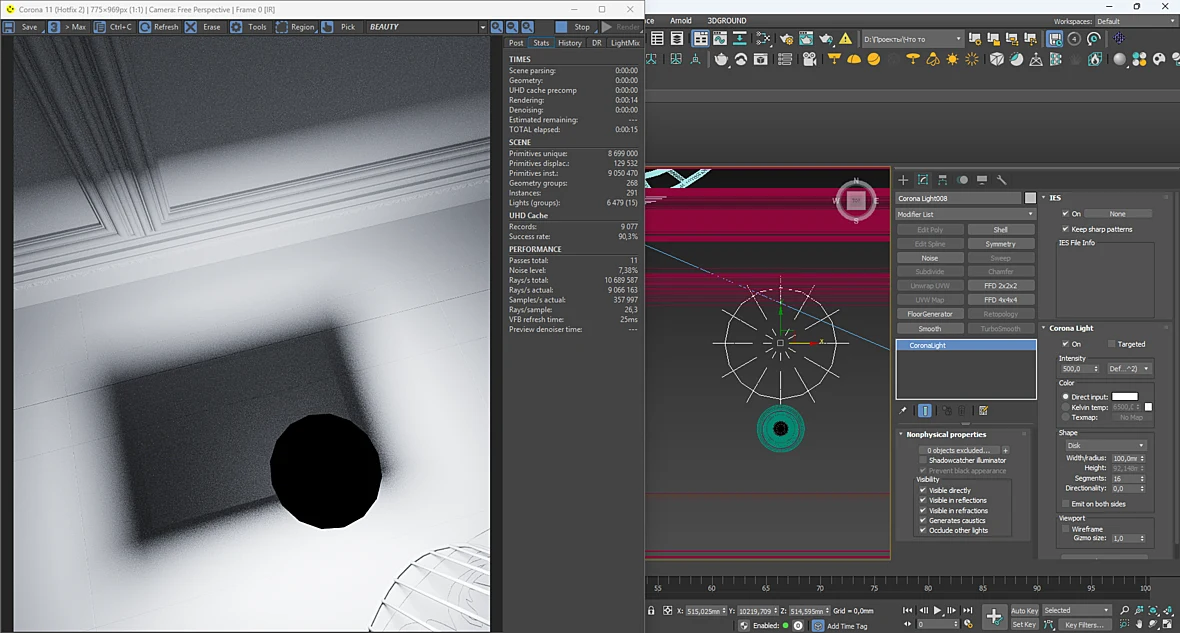Screen dimensions: 1180x633
Task: Apply the Symmetry modifier button
Action: coord(1000,244)
